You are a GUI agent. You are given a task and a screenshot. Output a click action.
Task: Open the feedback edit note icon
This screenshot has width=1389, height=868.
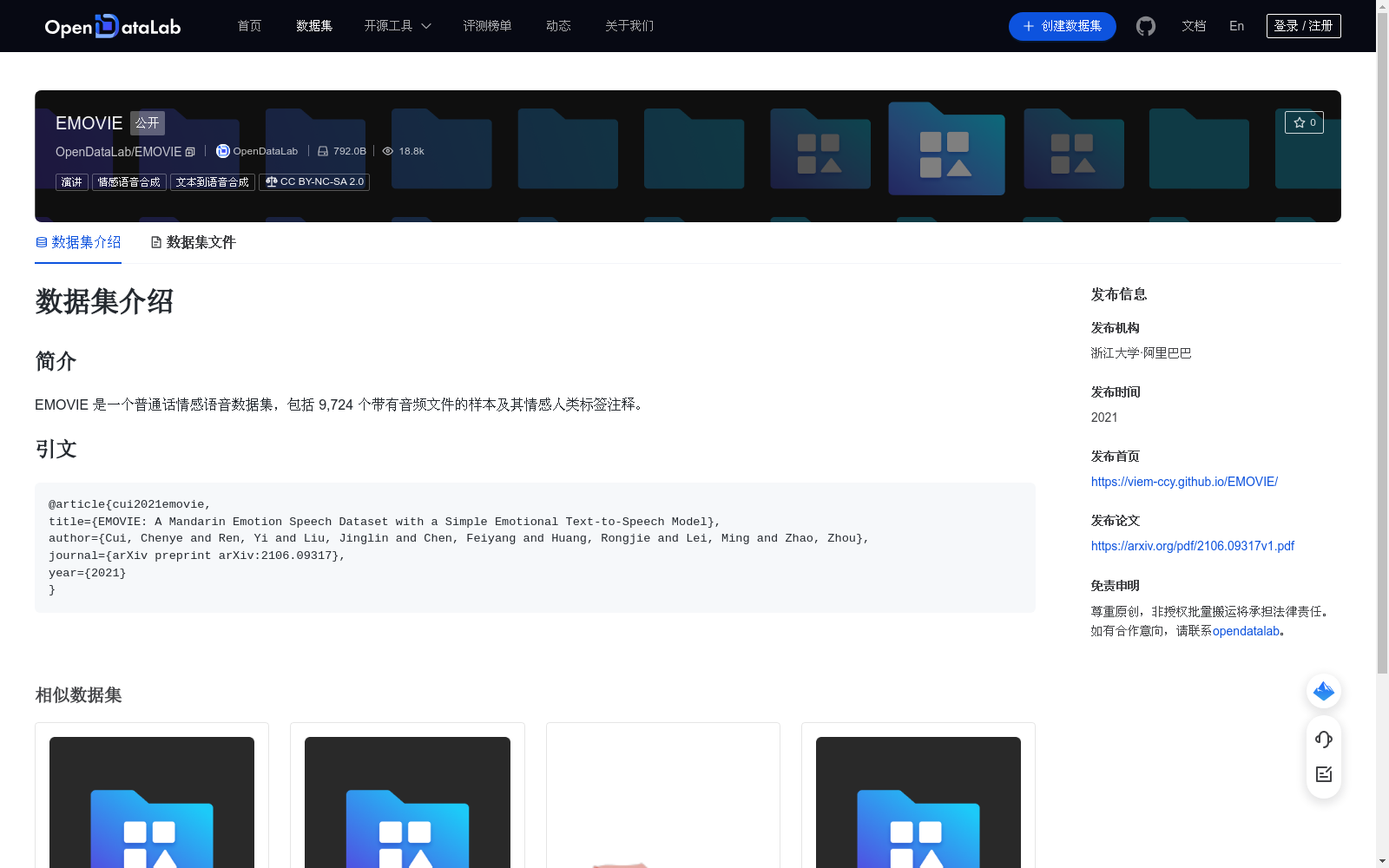[x=1324, y=774]
